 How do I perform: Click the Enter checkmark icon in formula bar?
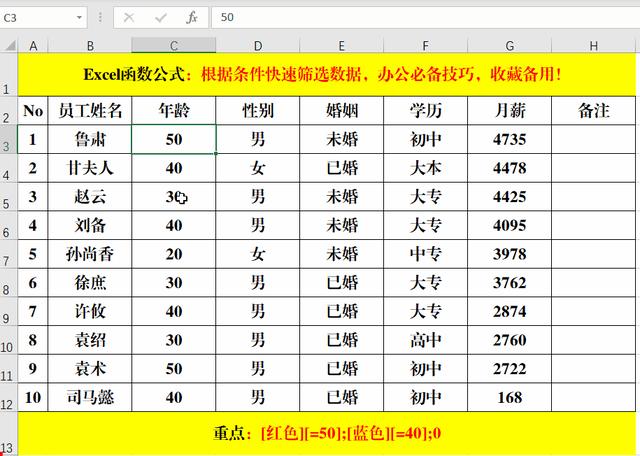[161, 18]
